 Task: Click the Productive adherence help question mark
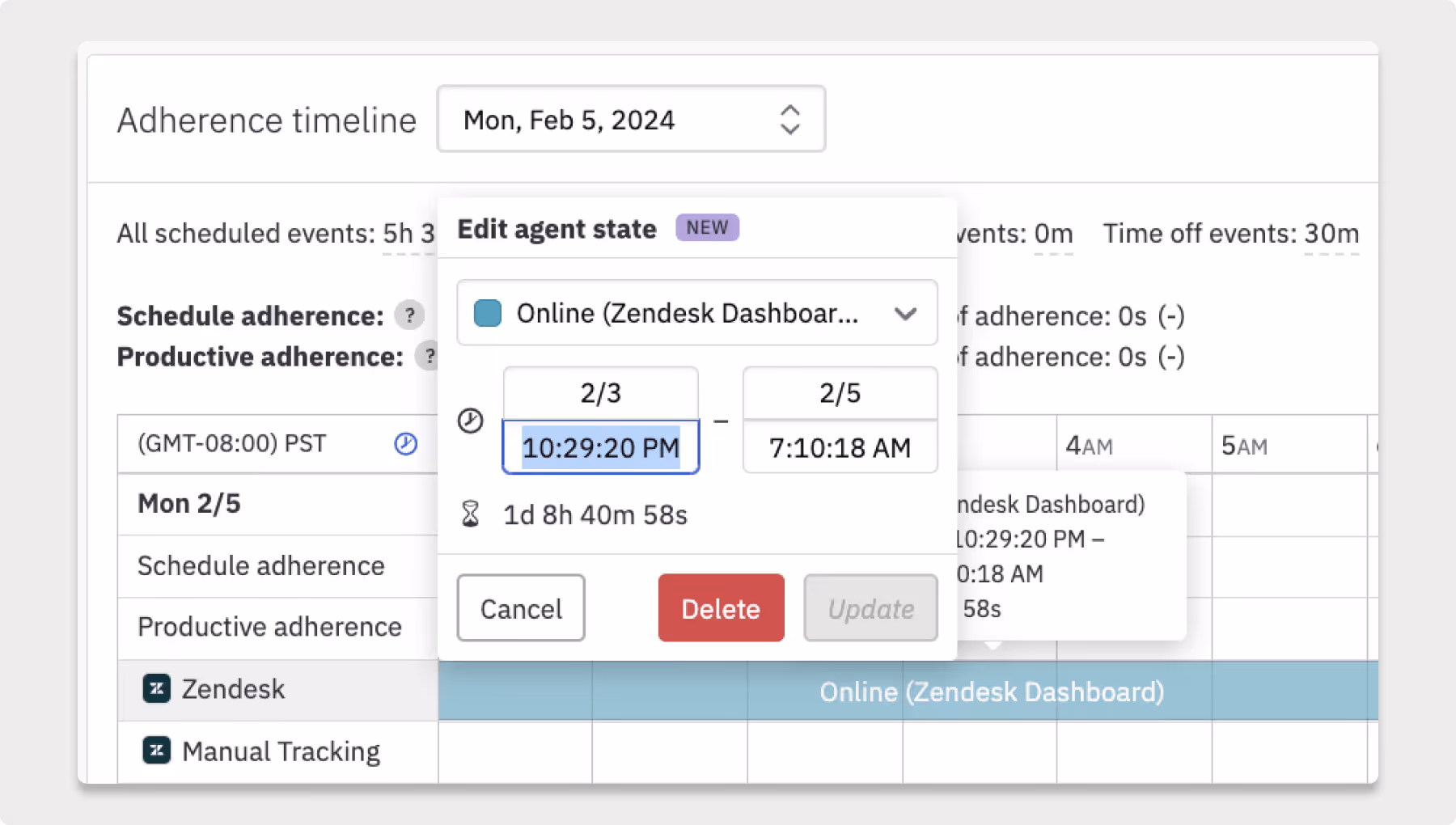tap(428, 356)
